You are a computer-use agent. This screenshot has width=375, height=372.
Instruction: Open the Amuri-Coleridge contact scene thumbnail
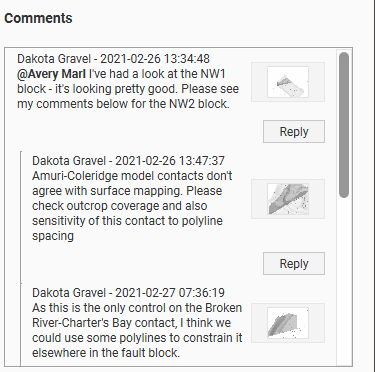tap(288, 199)
